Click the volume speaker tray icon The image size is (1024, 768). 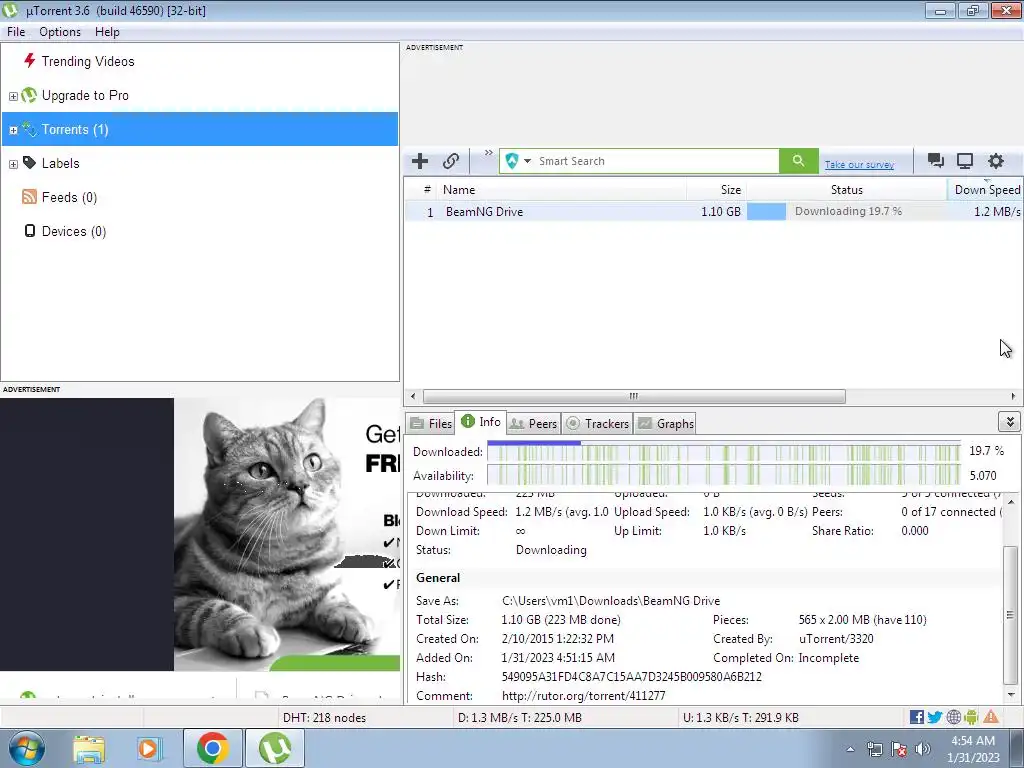point(923,749)
